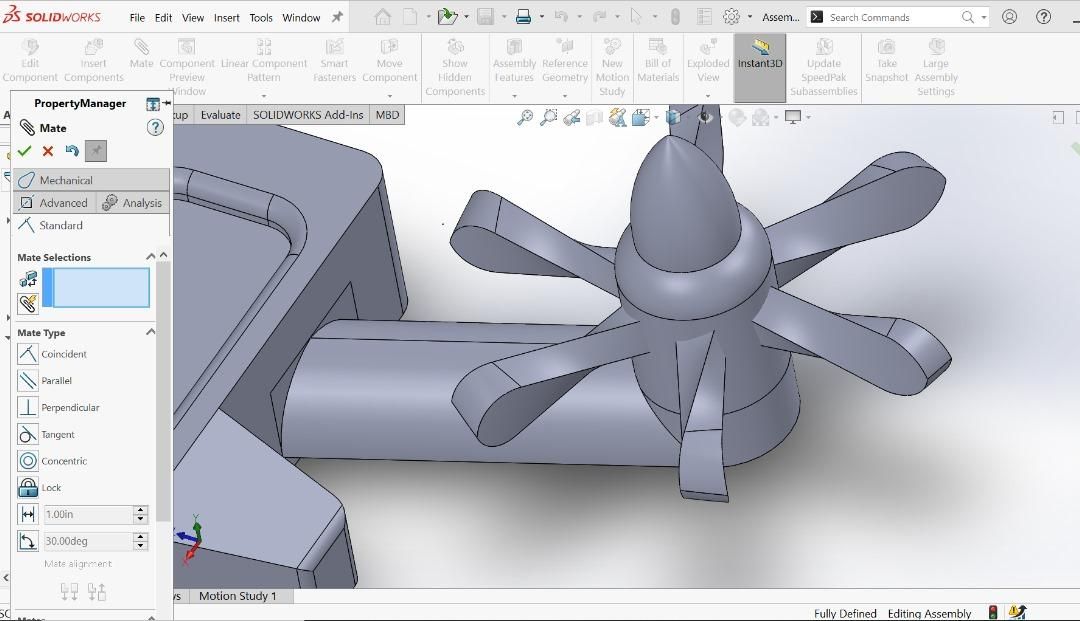1080x621 pixels.
Task: Toggle Instant3D mode off
Action: point(759,62)
